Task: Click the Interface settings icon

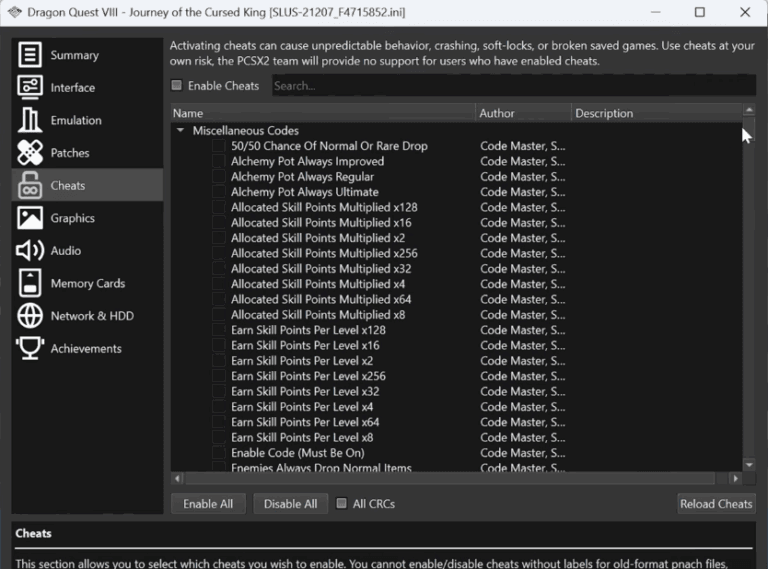Action: tap(30, 87)
